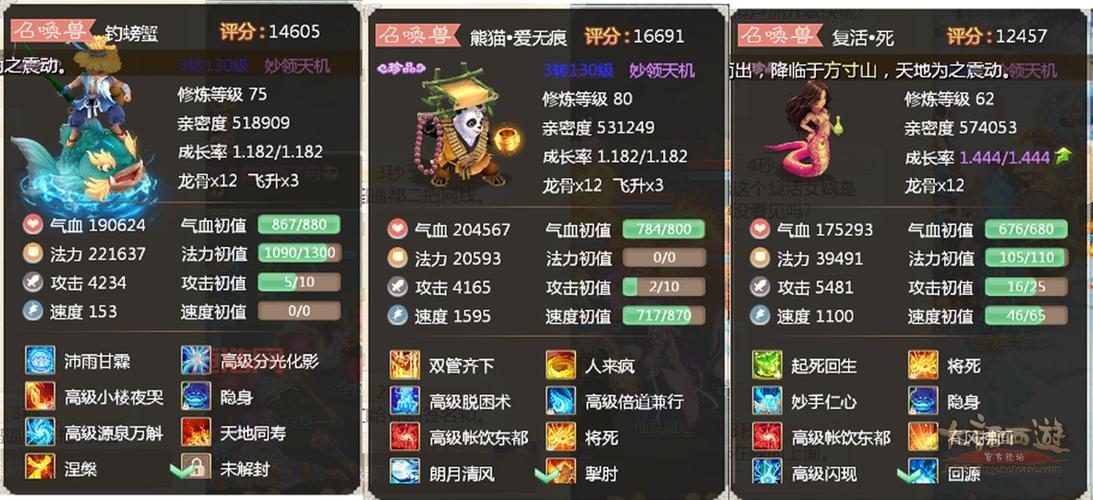Select the 沛雨甘霖 skill icon
Image resolution: width=1093 pixels, height=500 pixels.
[40, 361]
